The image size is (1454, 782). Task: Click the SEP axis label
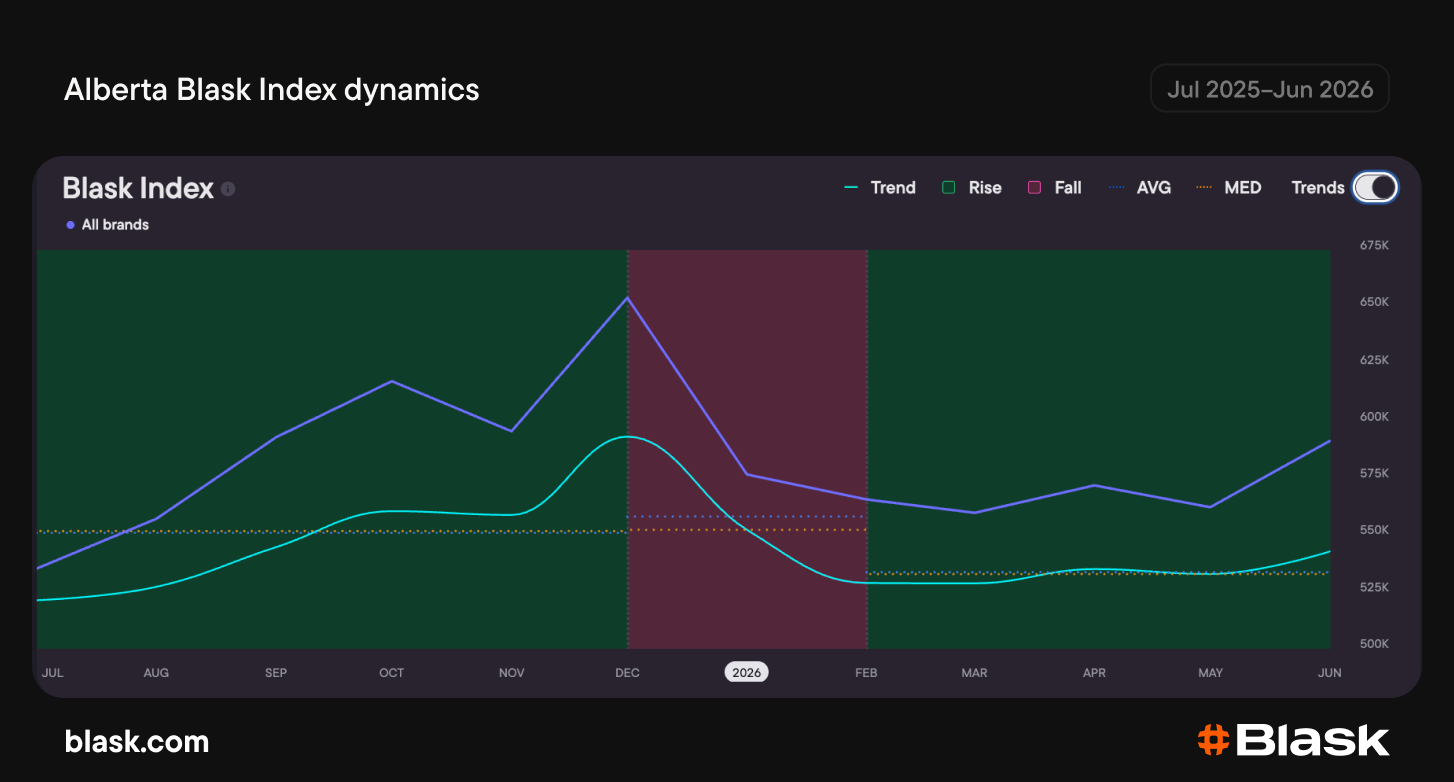pos(276,673)
